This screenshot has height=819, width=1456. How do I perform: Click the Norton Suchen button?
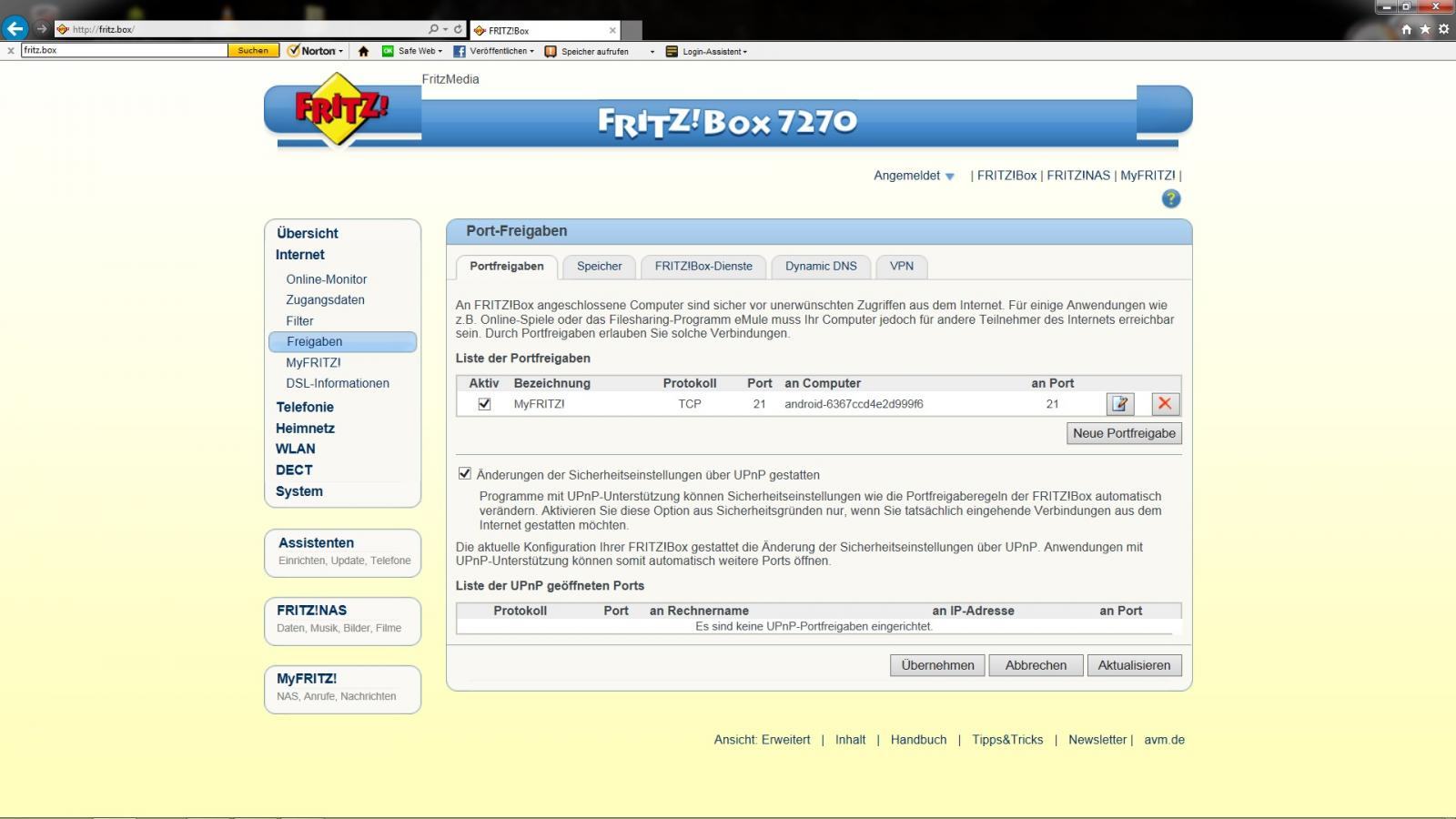click(x=253, y=51)
